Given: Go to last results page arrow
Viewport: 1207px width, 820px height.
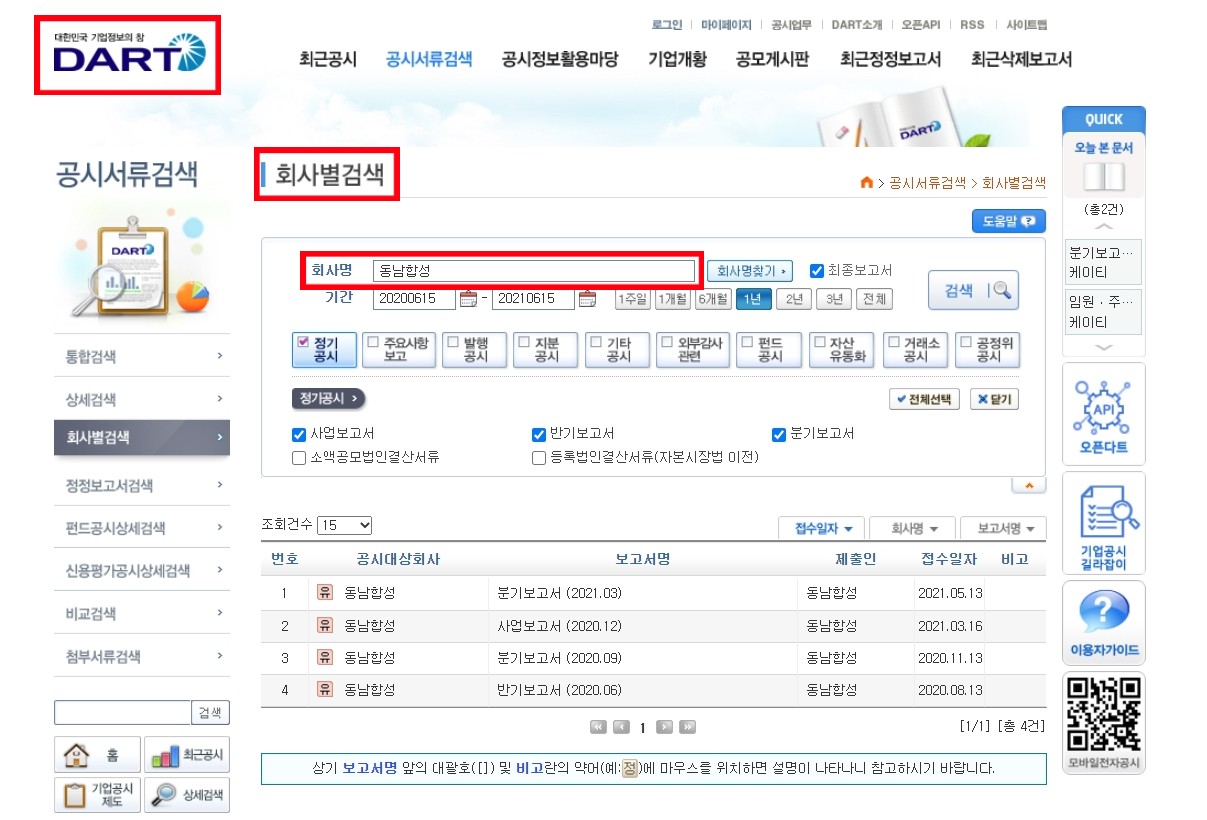Looking at the screenshot, I should (687, 727).
